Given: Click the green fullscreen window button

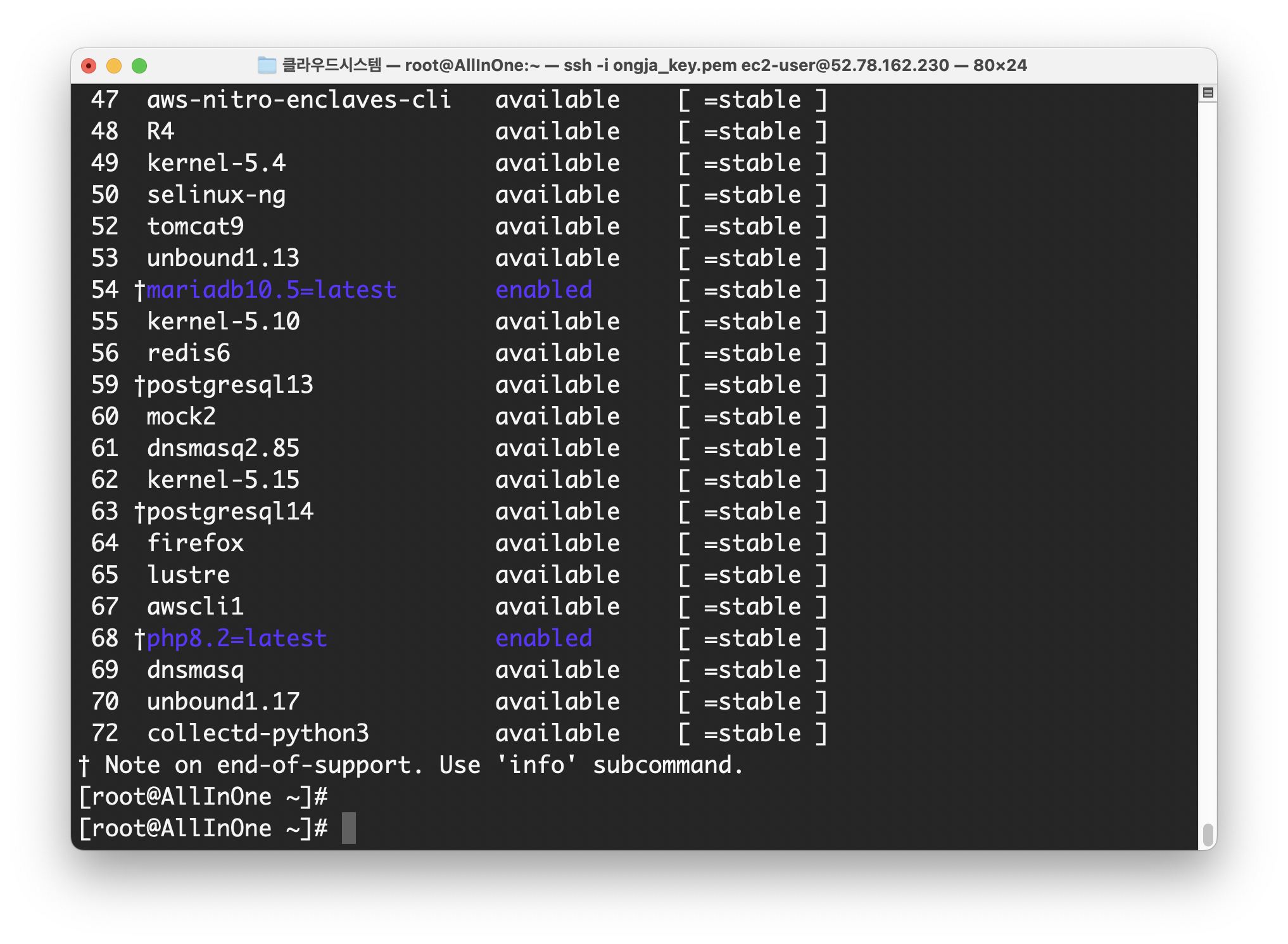Looking at the screenshot, I should pyautogui.click(x=139, y=66).
